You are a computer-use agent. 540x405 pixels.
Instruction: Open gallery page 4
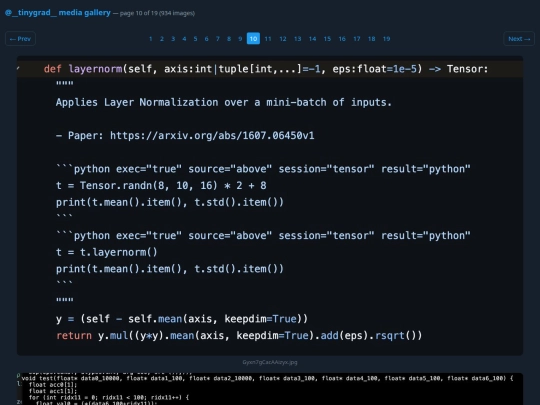point(184,39)
